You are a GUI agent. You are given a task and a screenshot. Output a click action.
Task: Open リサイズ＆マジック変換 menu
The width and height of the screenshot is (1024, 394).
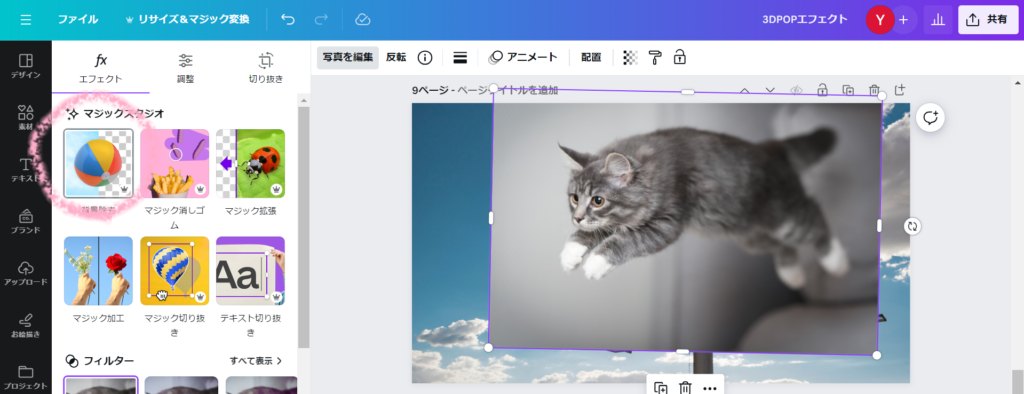[x=187, y=20]
